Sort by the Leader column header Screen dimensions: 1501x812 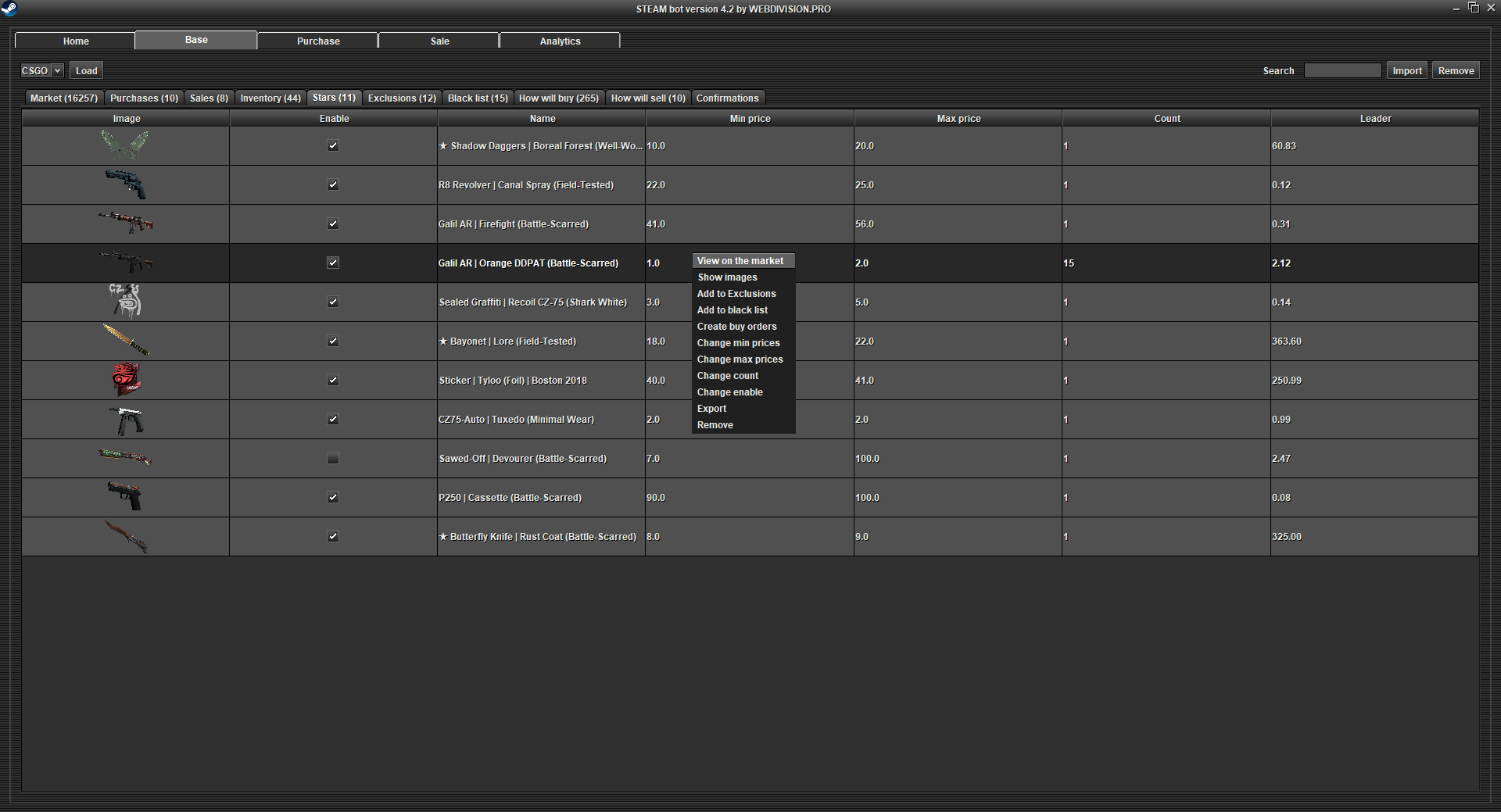pos(1374,119)
